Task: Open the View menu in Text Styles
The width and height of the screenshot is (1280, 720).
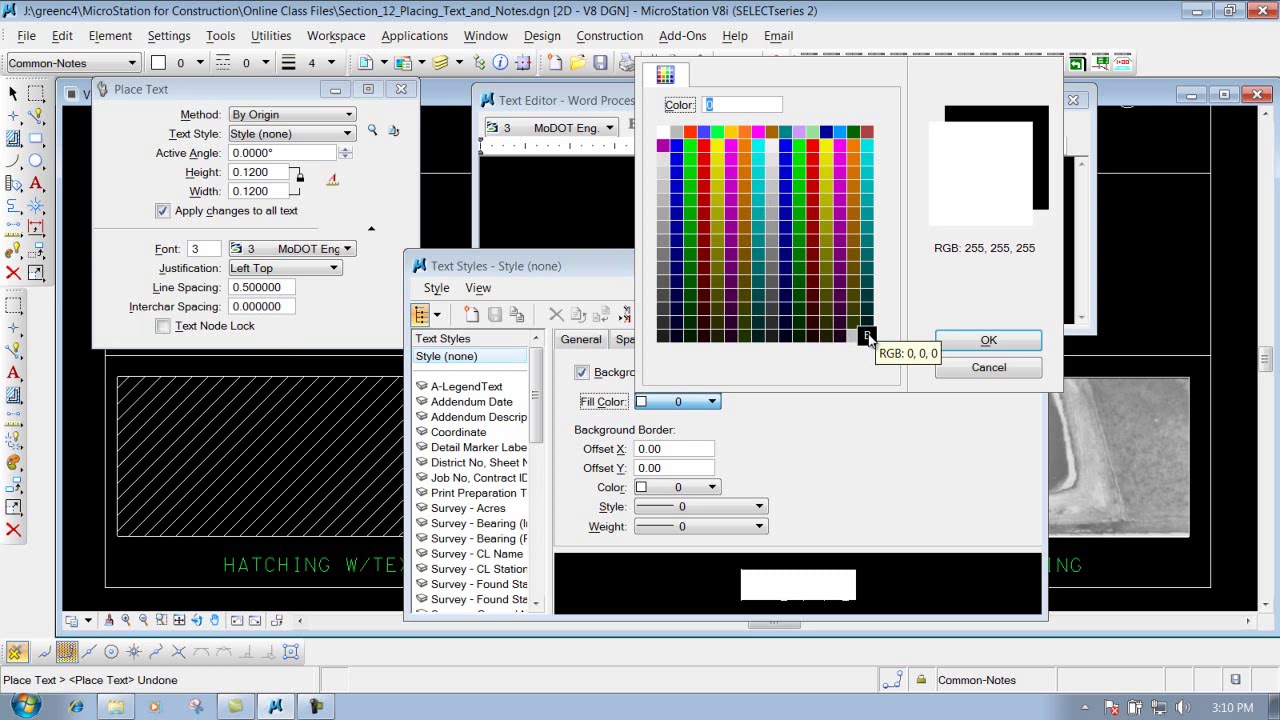Action: pos(478,288)
